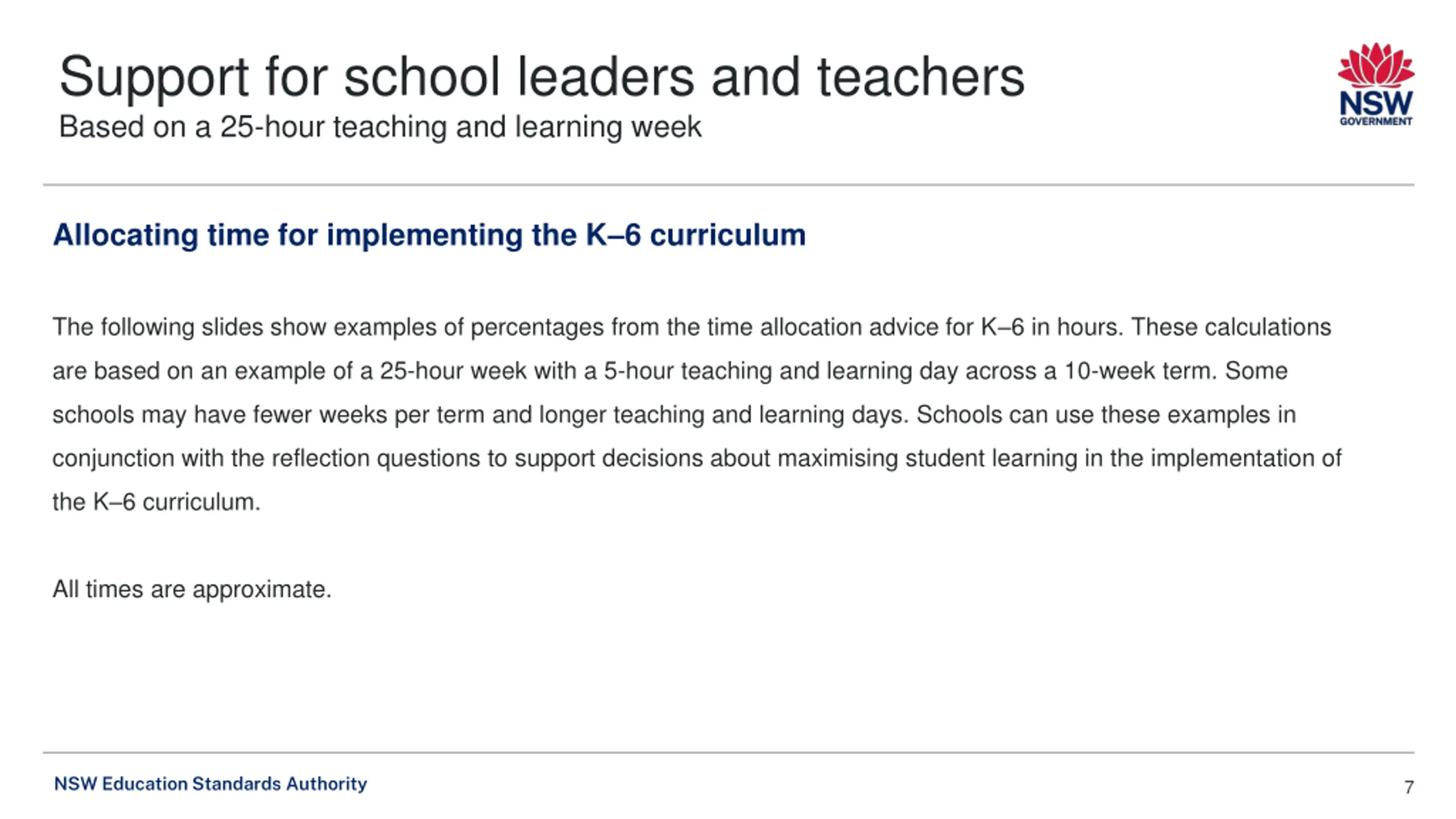Click the NSW Government logo
Viewport: 1456px width, 819px height.
tap(1375, 84)
